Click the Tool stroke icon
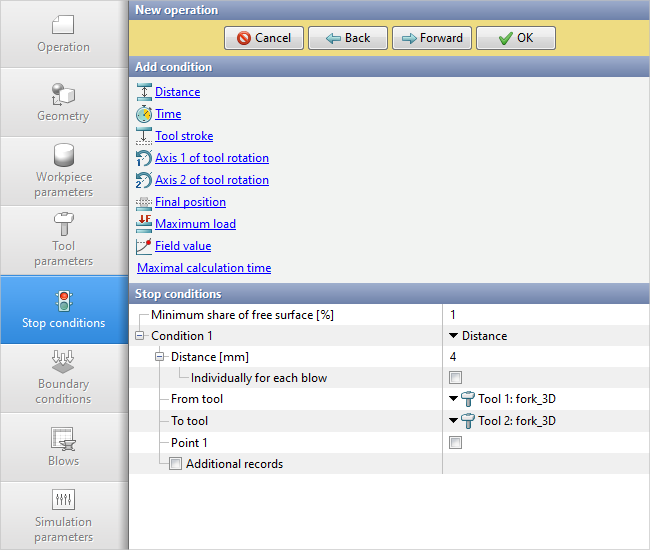The width and height of the screenshot is (650, 550). pos(144,136)
